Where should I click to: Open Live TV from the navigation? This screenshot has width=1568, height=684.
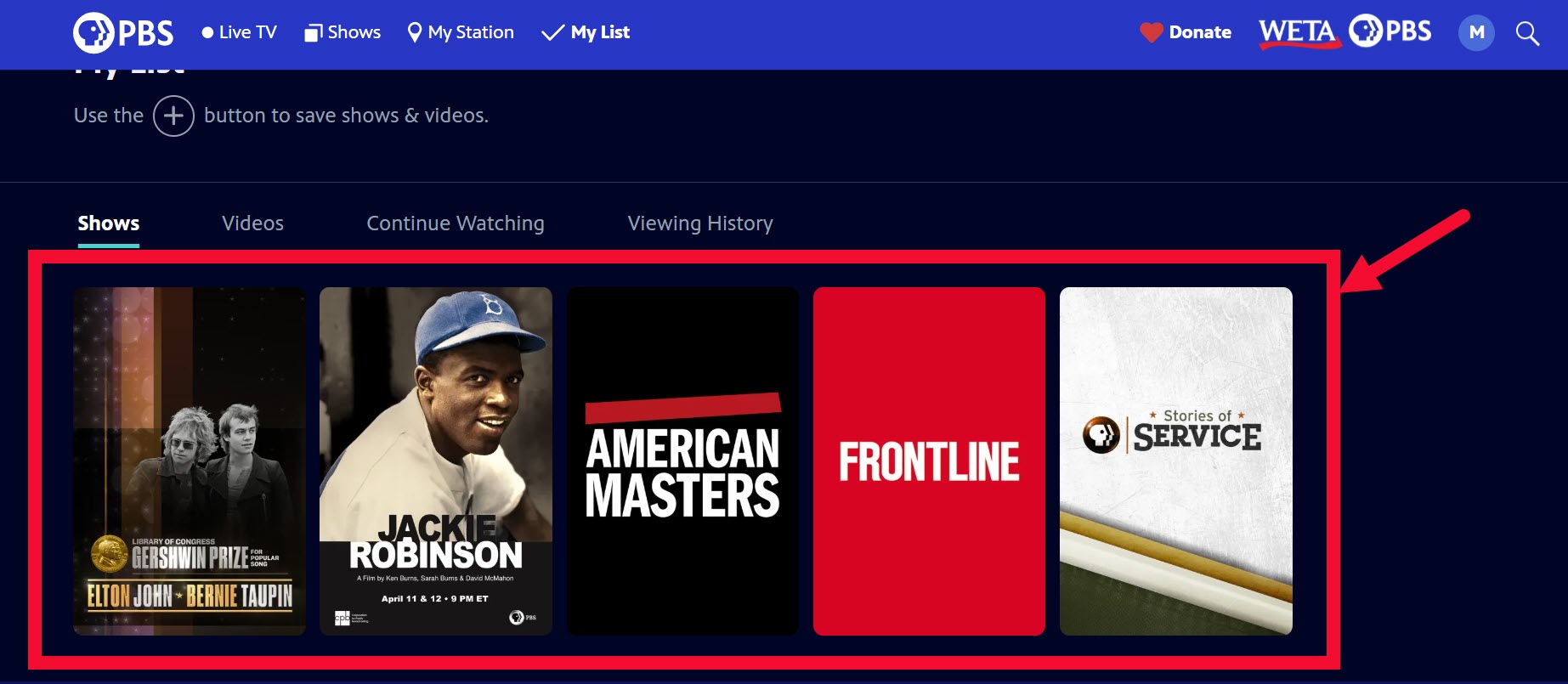239,32
